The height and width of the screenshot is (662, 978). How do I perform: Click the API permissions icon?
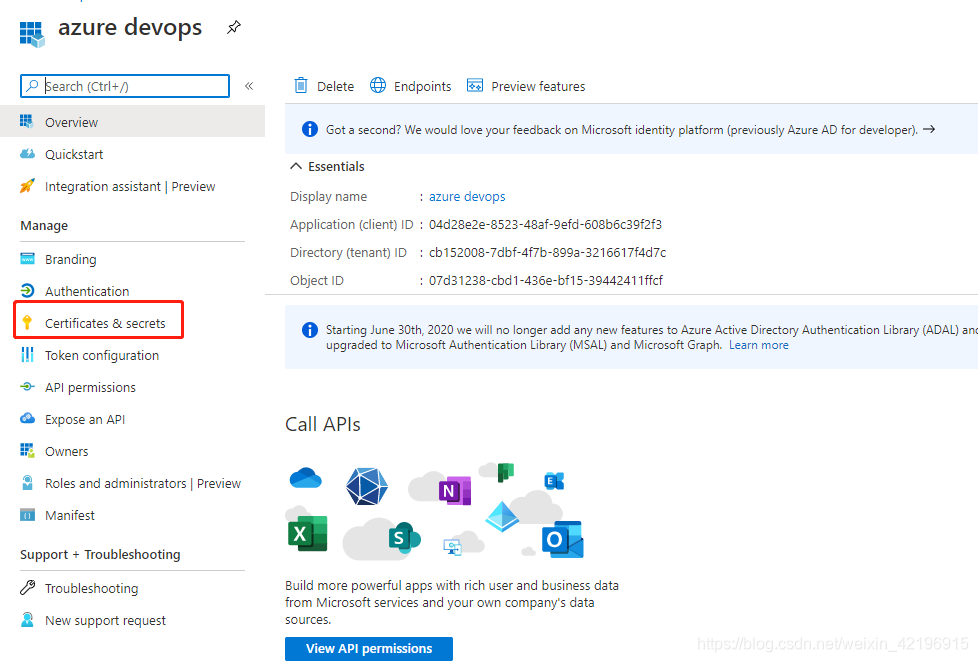[27, 387]
